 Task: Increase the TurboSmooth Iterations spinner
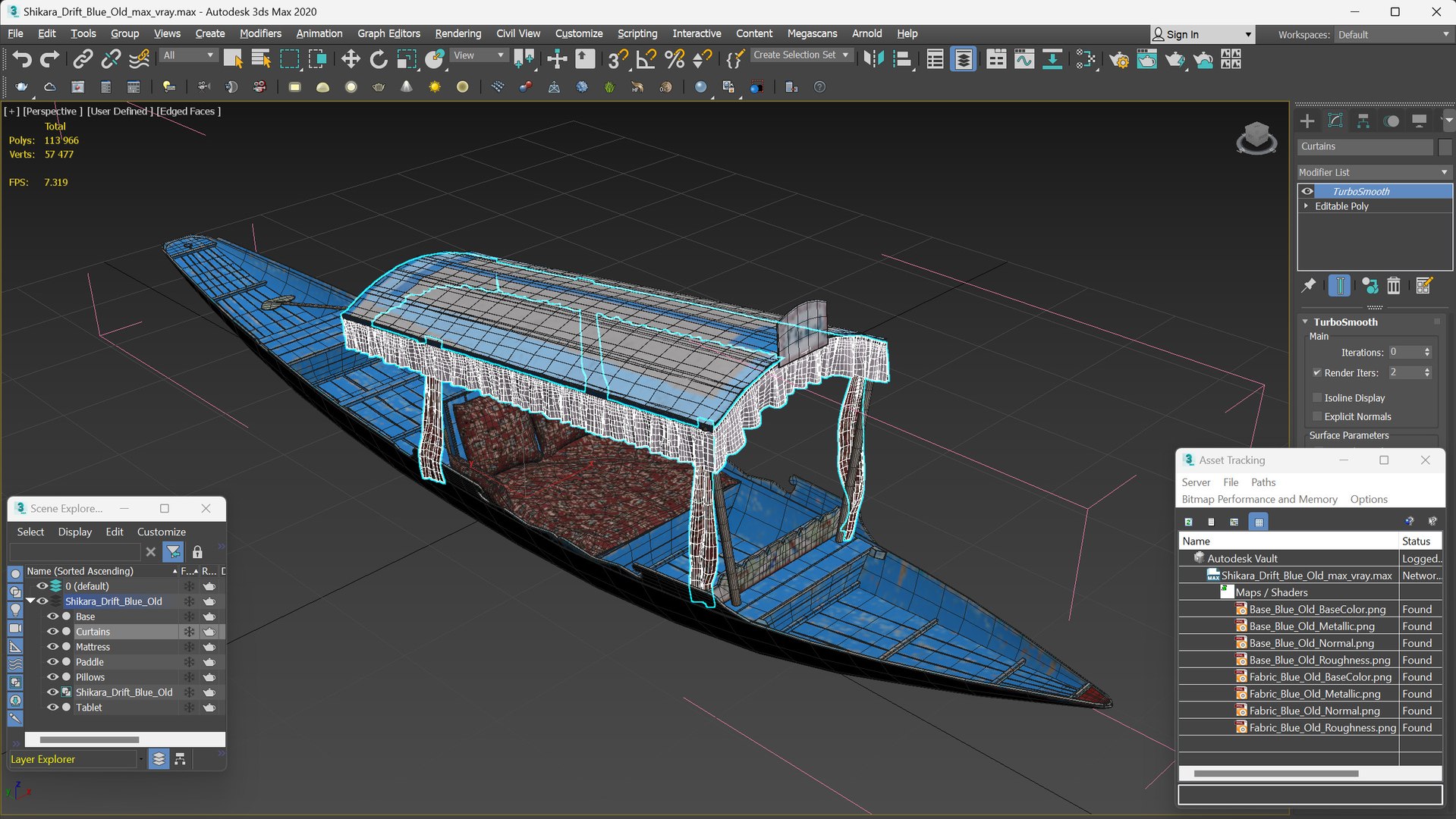click(1427, 349)
